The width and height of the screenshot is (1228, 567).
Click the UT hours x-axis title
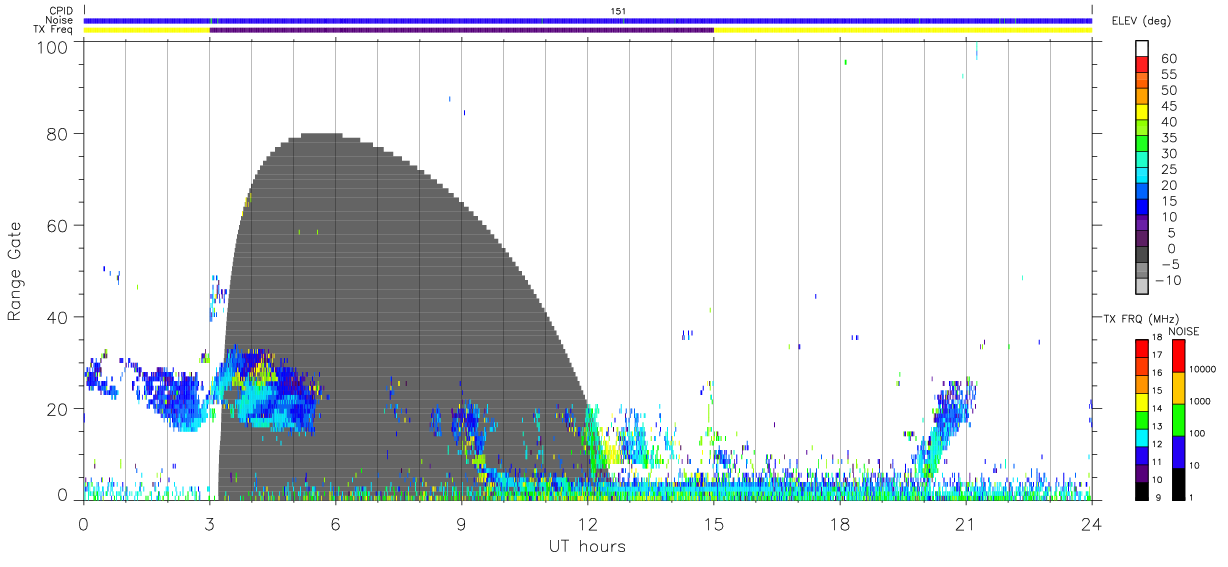[x=587, y=546]
